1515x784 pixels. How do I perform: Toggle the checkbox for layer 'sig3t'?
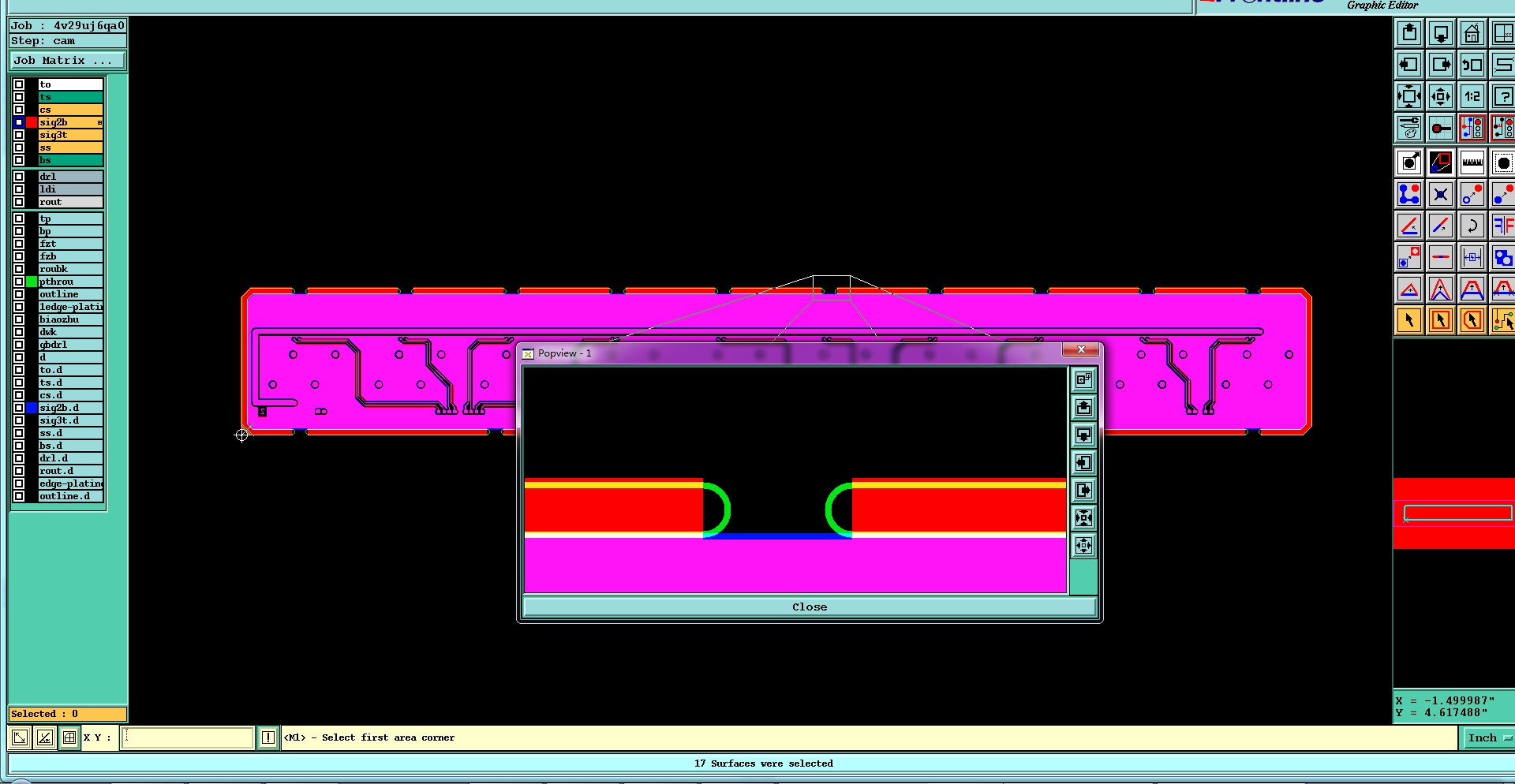click(19, 135)
